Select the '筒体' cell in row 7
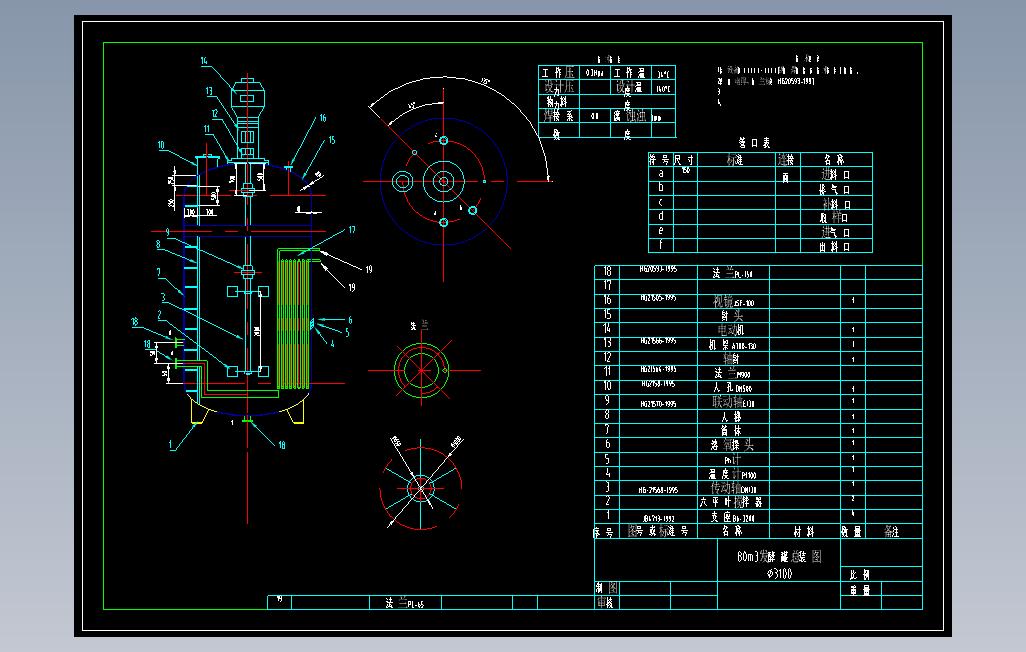This screenshot has width=1026, height=652. 732,431
